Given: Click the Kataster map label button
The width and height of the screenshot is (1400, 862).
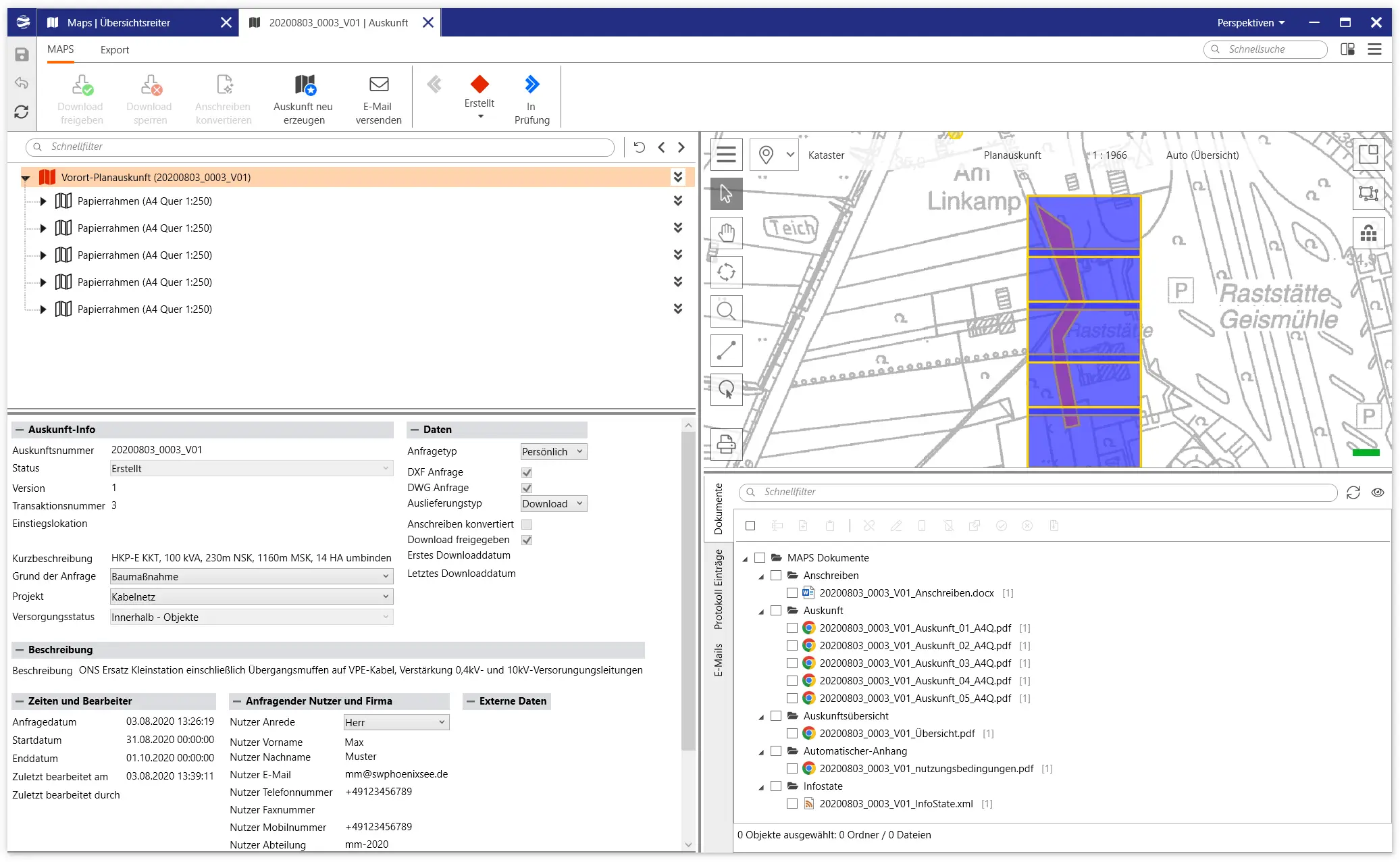Looking at the screenshot, I should [826, 155].
